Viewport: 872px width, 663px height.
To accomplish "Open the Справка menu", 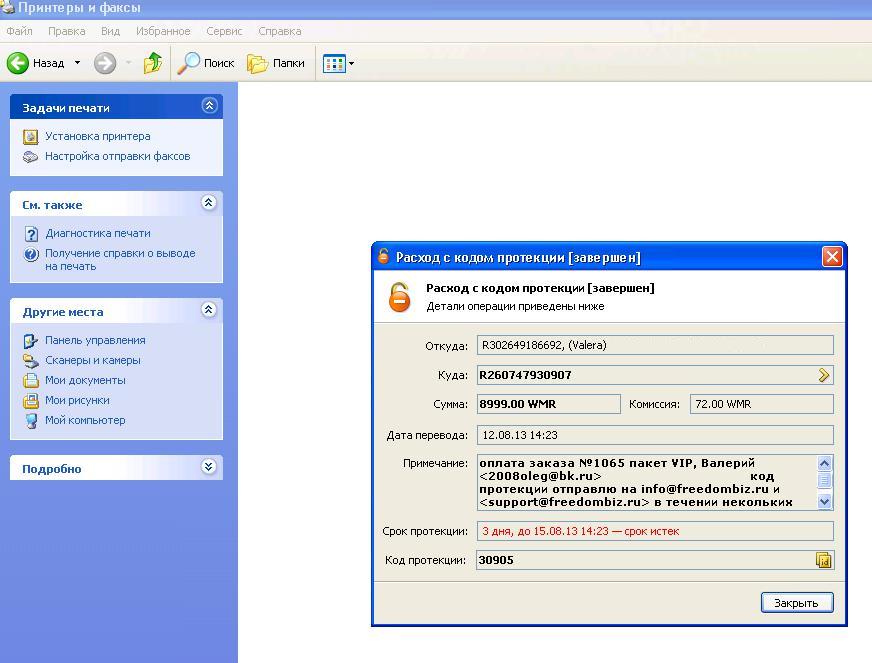I will [x=280, y=31].
